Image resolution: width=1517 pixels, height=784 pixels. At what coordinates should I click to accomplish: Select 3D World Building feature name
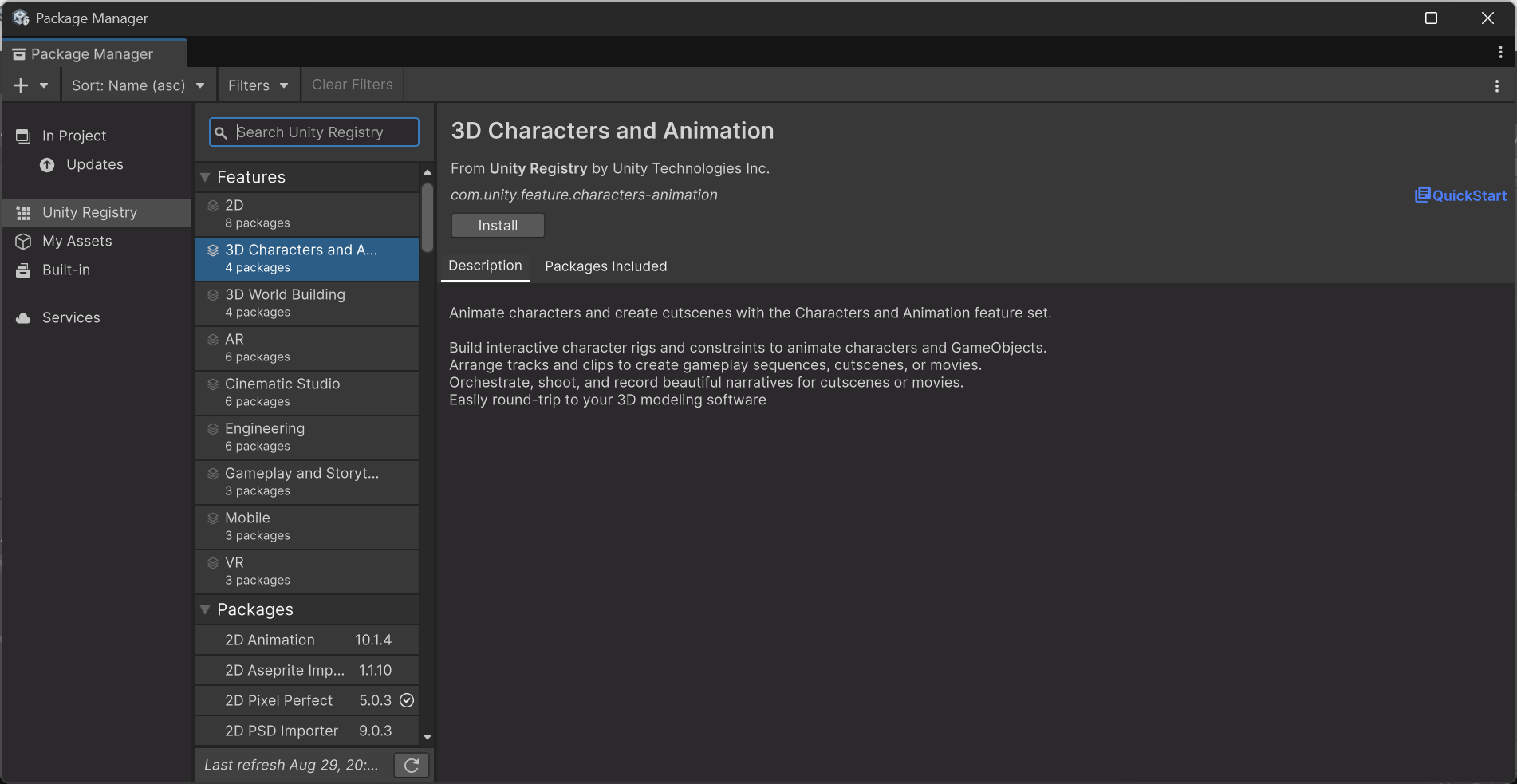tap(285, 294)
